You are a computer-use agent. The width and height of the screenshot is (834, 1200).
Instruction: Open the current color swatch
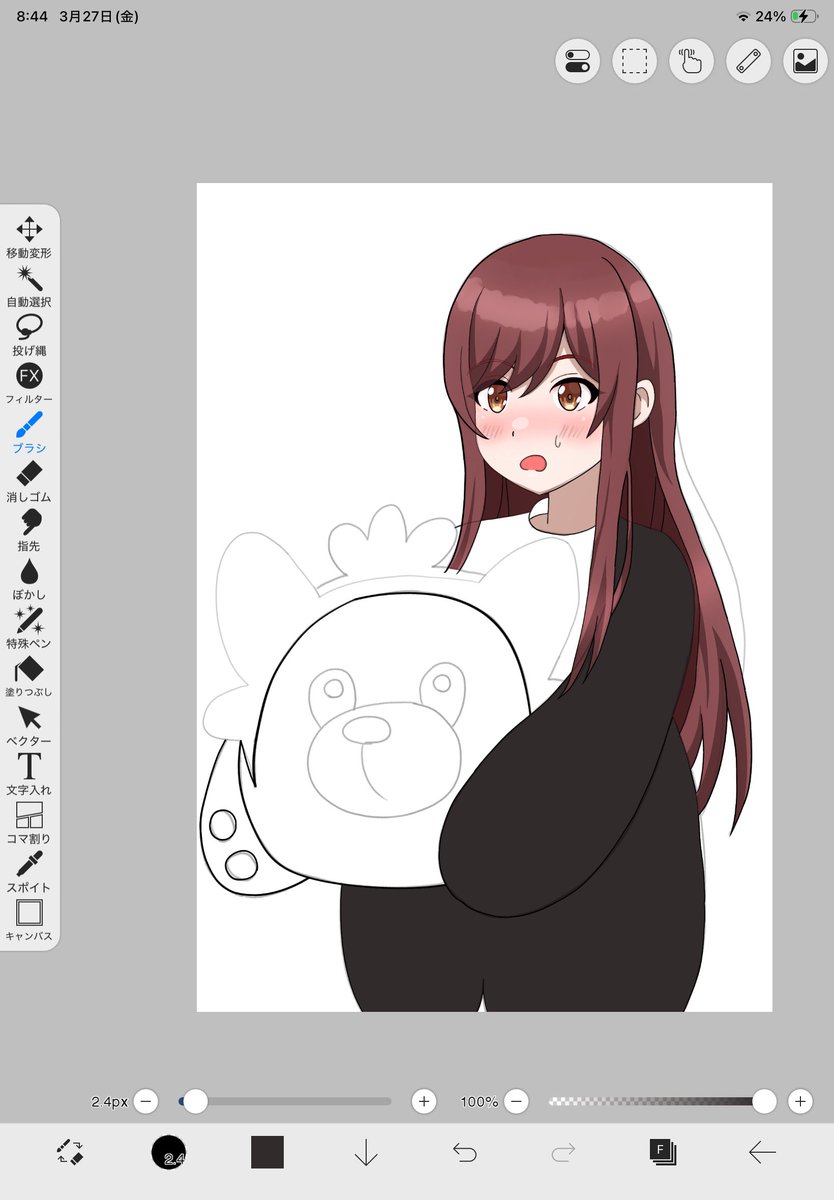pos(267,1152)
